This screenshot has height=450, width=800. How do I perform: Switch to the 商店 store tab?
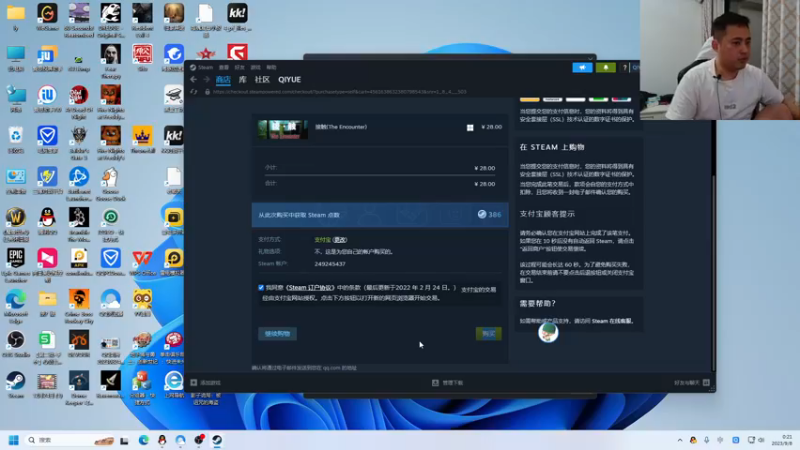pos(223,80)
